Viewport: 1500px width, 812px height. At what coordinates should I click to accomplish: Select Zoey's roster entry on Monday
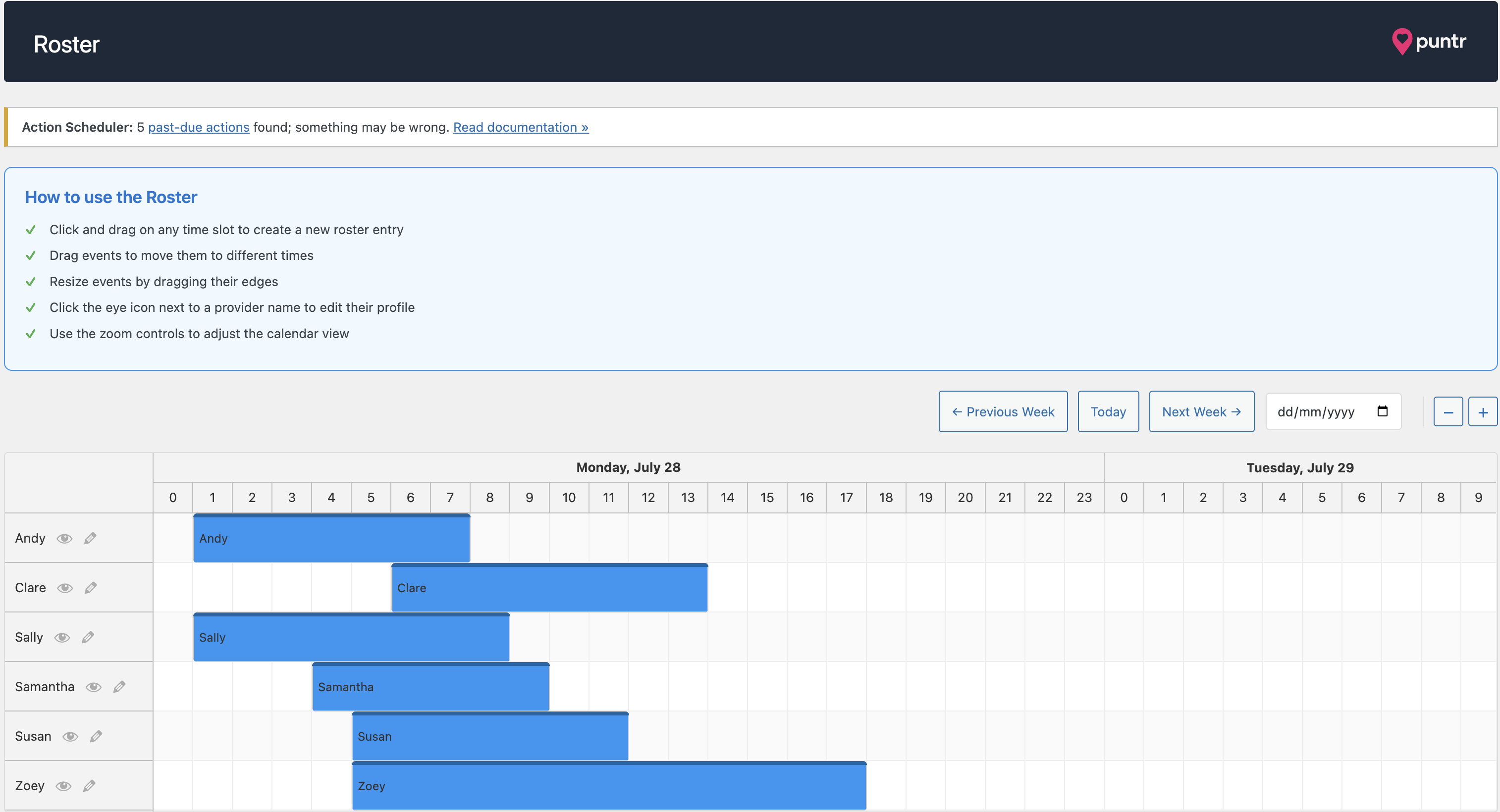(x=608, y=786)
